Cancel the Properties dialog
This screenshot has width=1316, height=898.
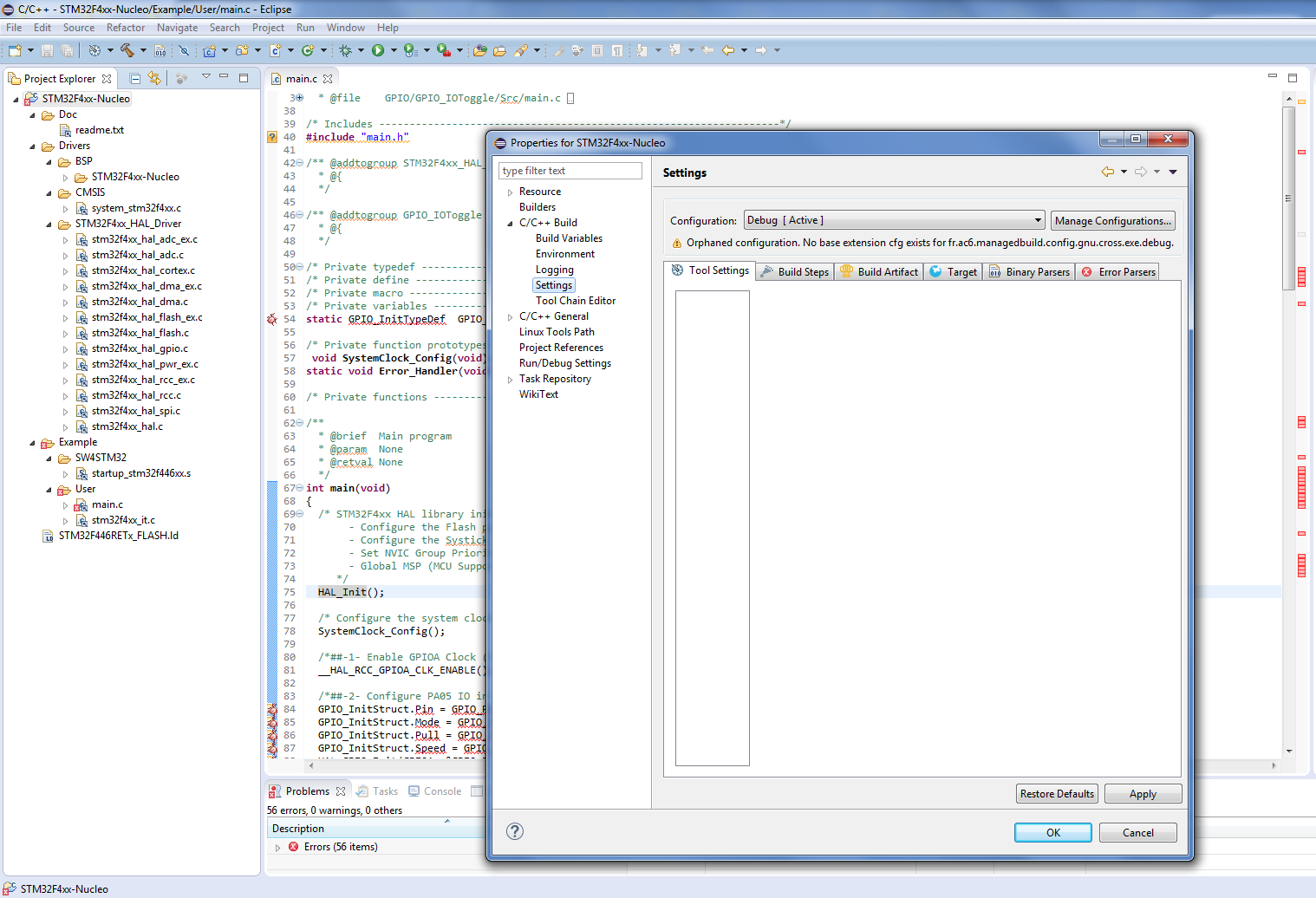pyautogui.click(x=1138, y=832)
